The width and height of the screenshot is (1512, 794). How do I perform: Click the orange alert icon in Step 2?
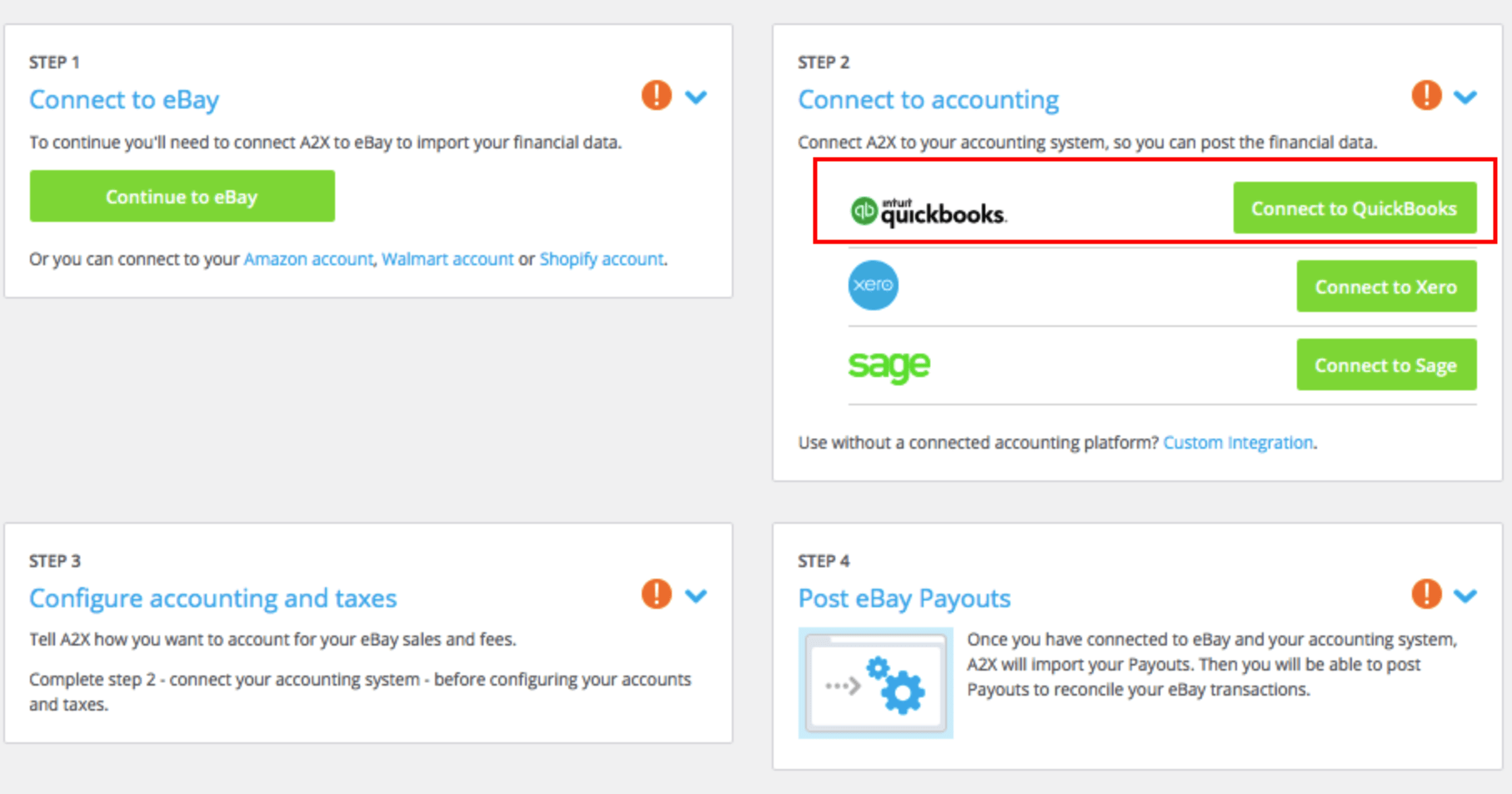(x=1426, y=95)
